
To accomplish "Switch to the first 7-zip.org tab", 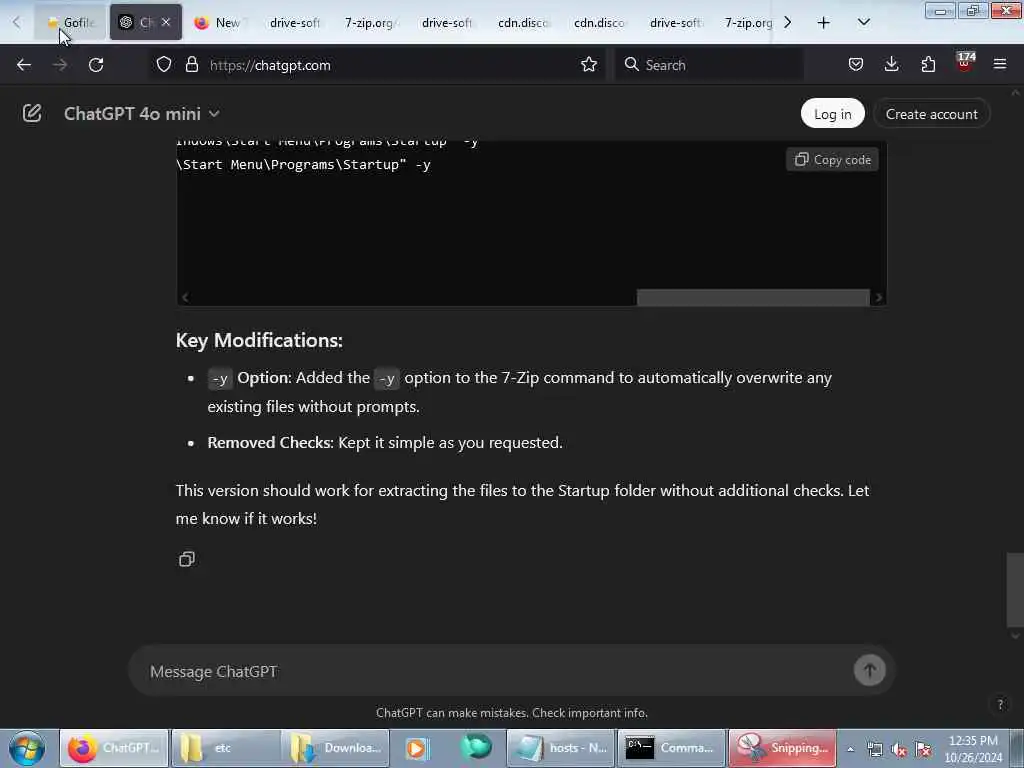I will [x=370, y=22].
